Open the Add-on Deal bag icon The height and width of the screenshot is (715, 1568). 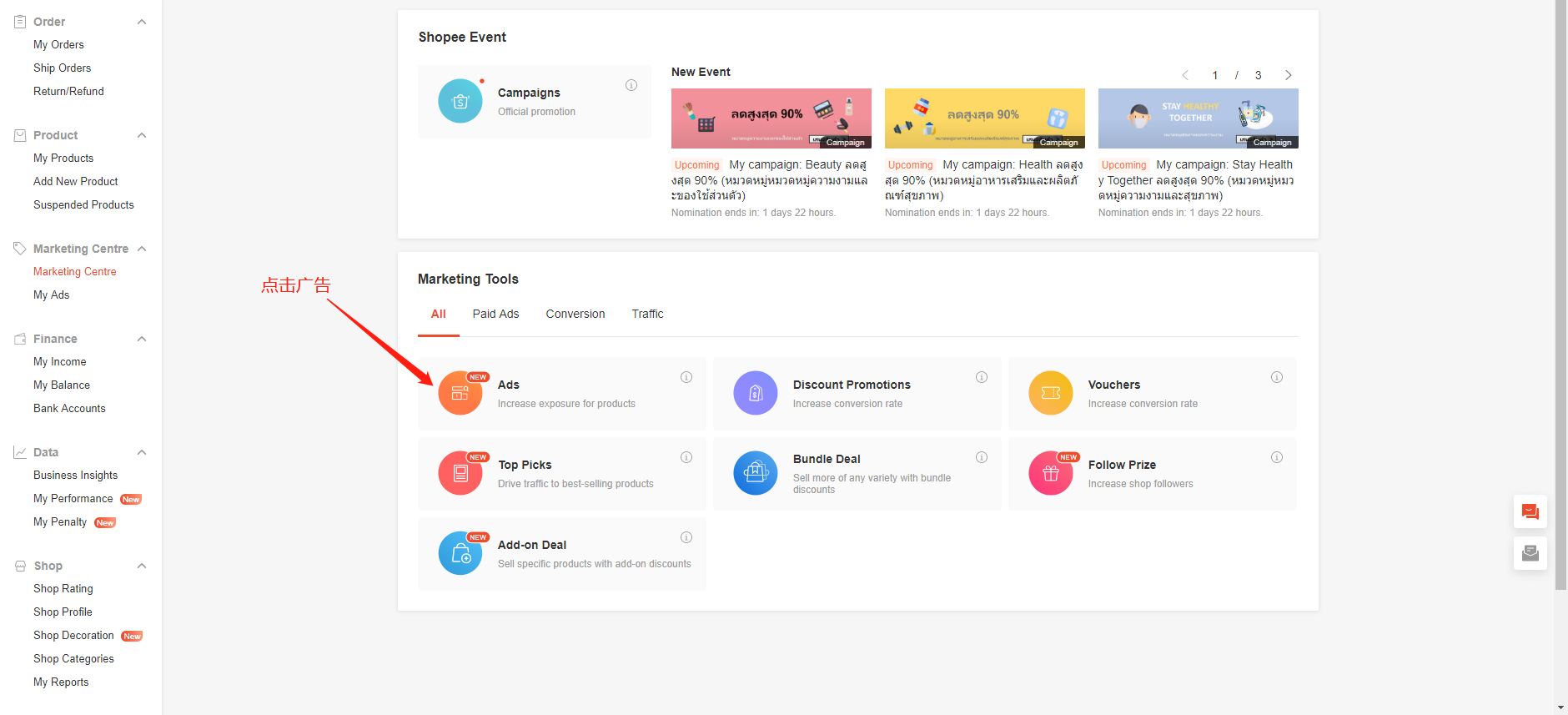(x=460, y=553)
